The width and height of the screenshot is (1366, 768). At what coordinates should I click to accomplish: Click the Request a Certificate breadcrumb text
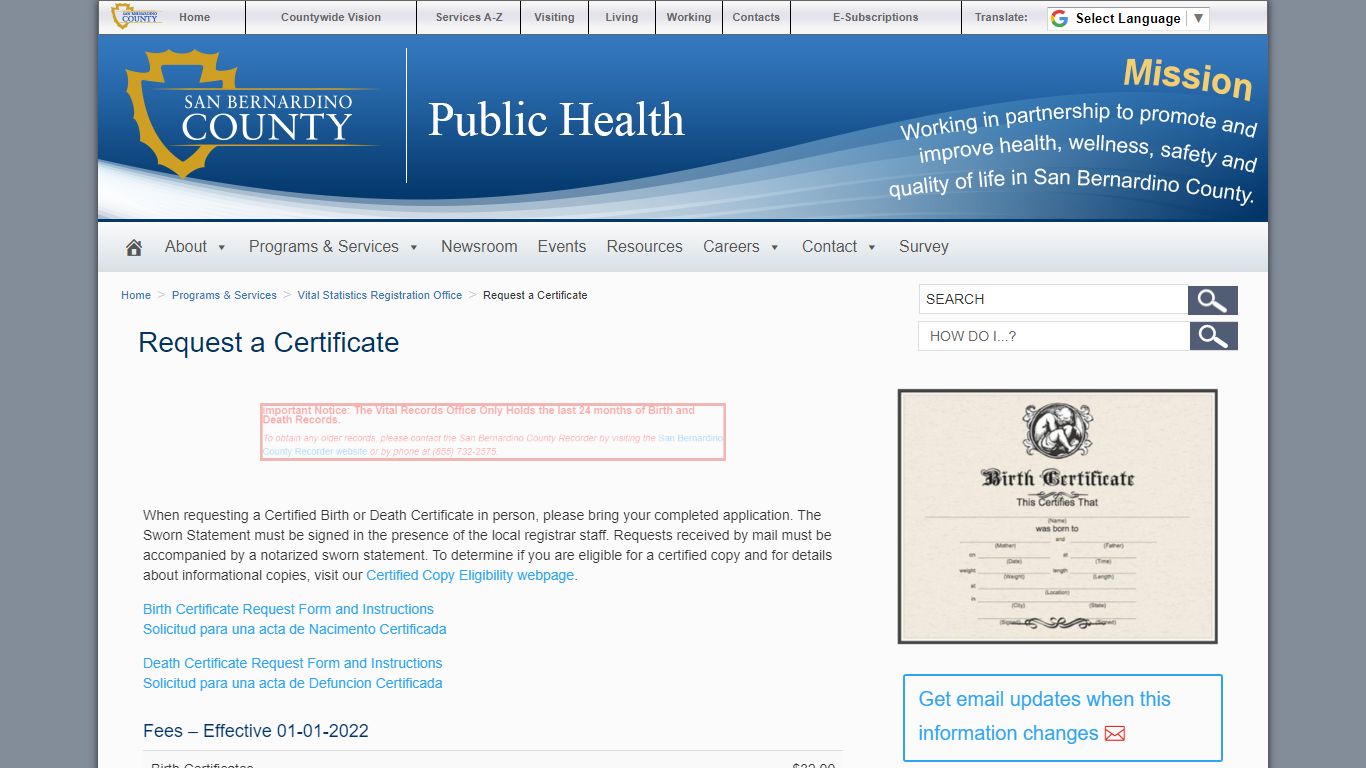point(535,295)
